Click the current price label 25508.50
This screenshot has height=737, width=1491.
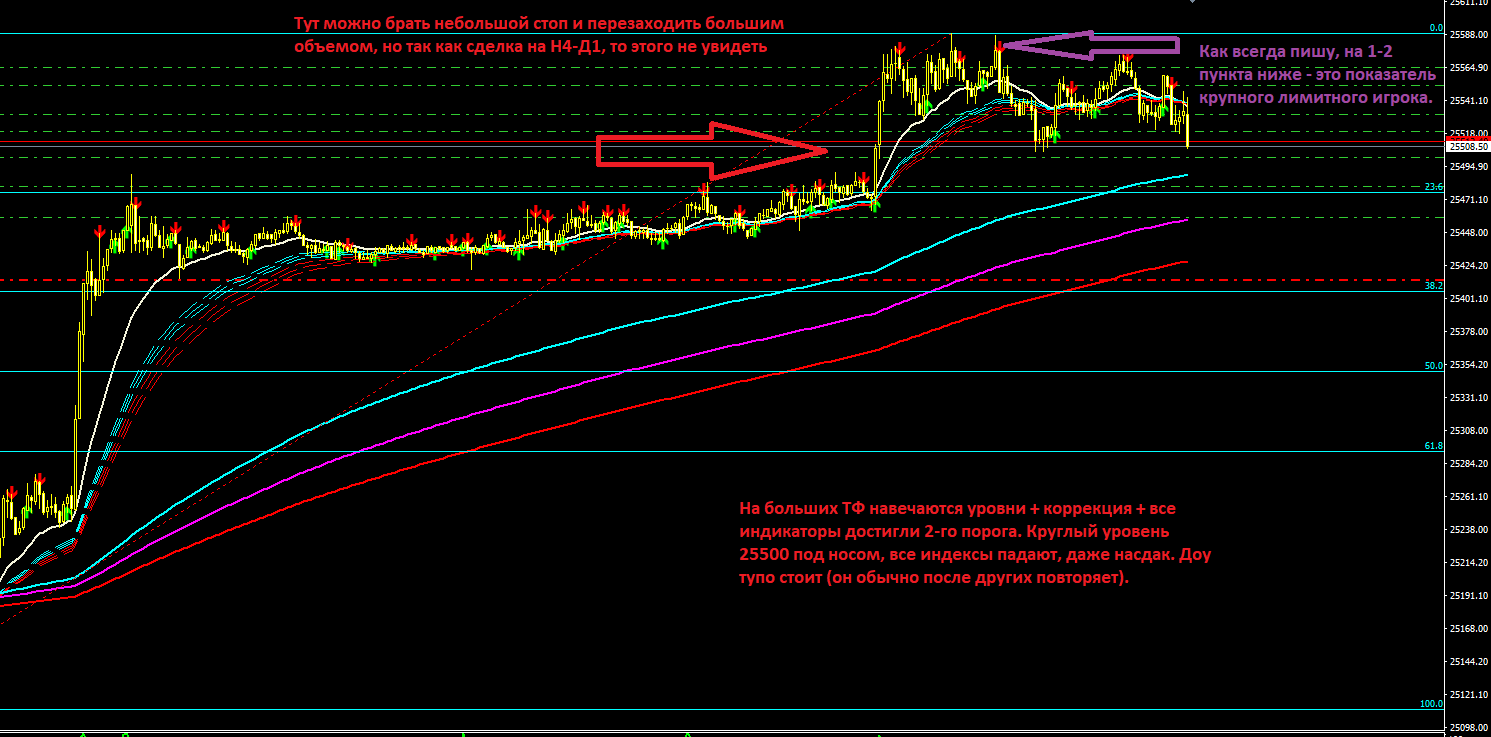click(x=1468, y=146)
